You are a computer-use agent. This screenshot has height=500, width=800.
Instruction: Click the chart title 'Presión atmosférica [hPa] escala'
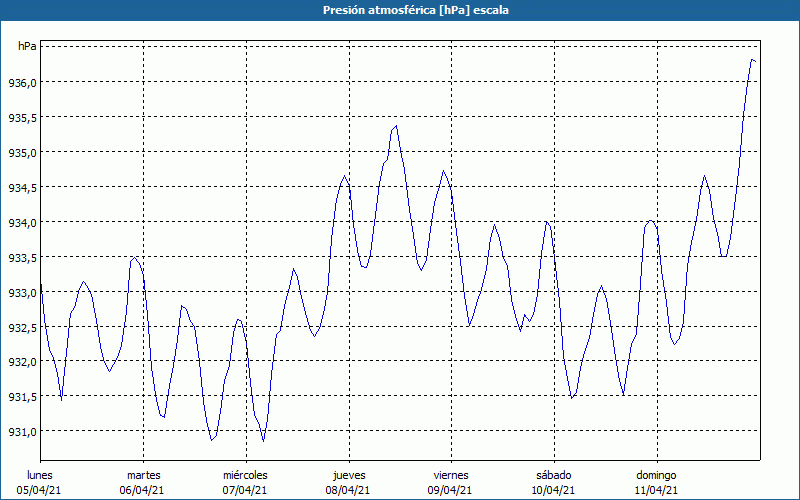(416, 10)
